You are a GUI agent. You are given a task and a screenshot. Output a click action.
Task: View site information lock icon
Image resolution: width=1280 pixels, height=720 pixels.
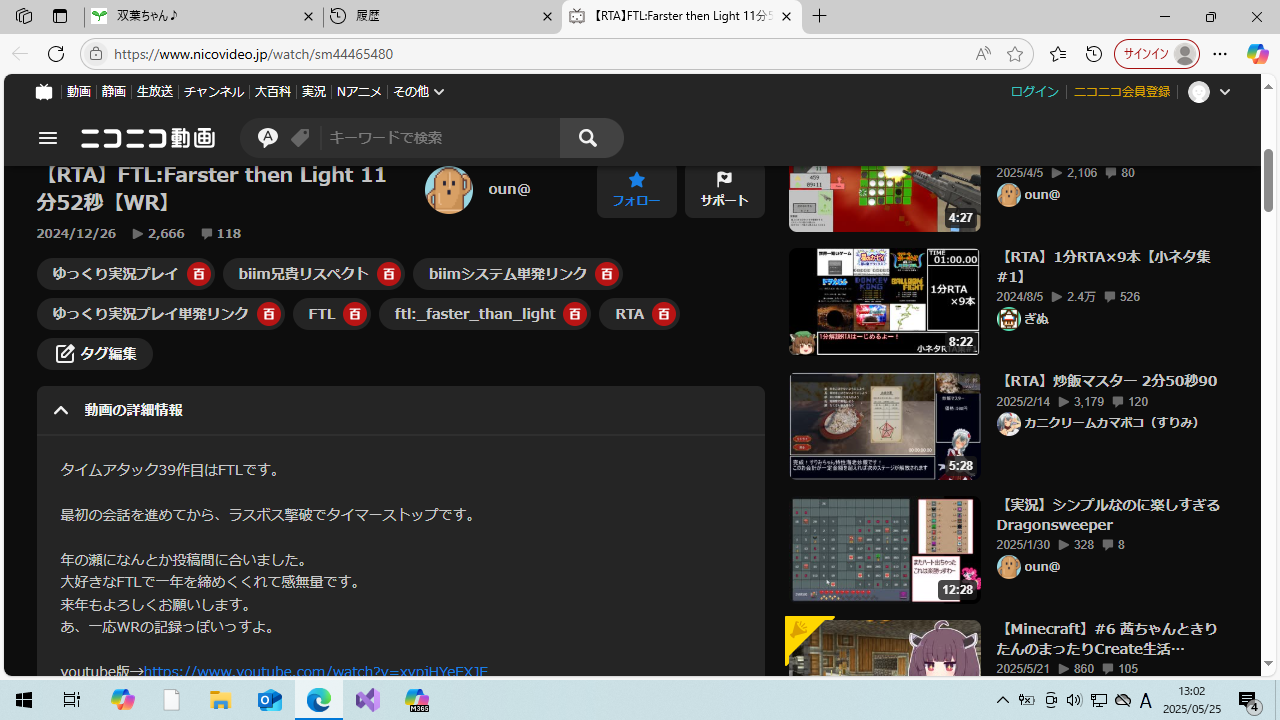pos(96,54)
